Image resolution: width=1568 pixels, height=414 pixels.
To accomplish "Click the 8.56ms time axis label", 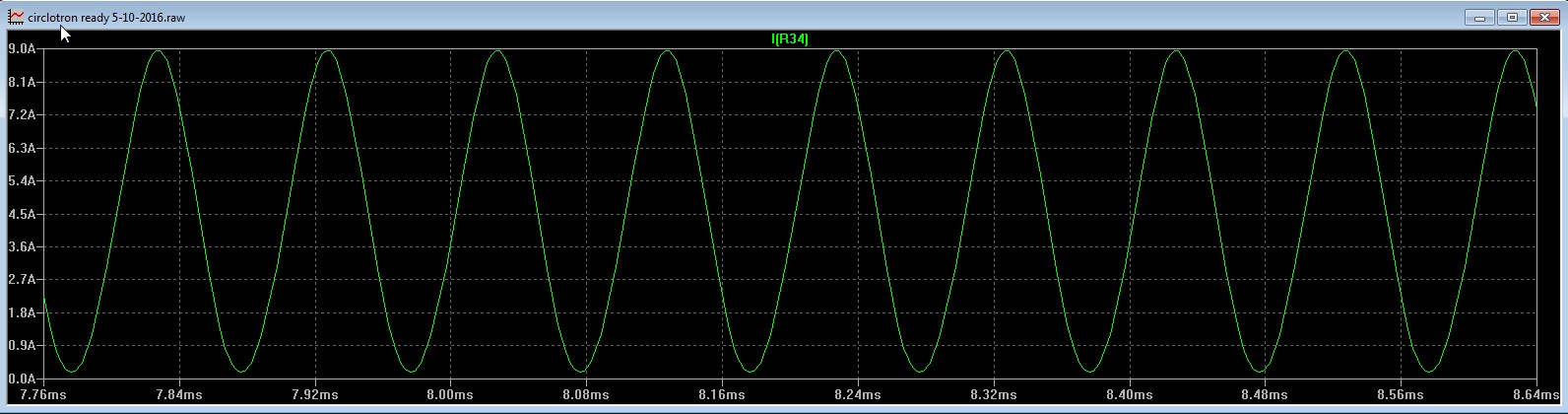I will 1401,394.
